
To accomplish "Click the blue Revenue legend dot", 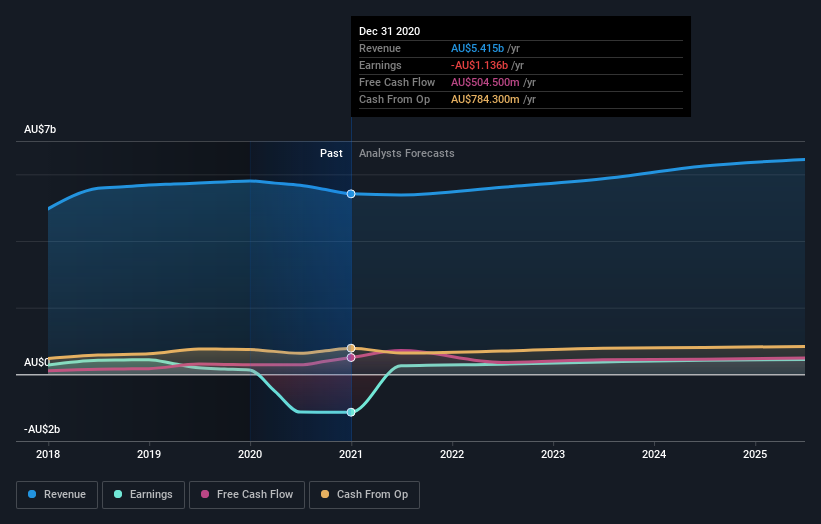I will (32, 494).
